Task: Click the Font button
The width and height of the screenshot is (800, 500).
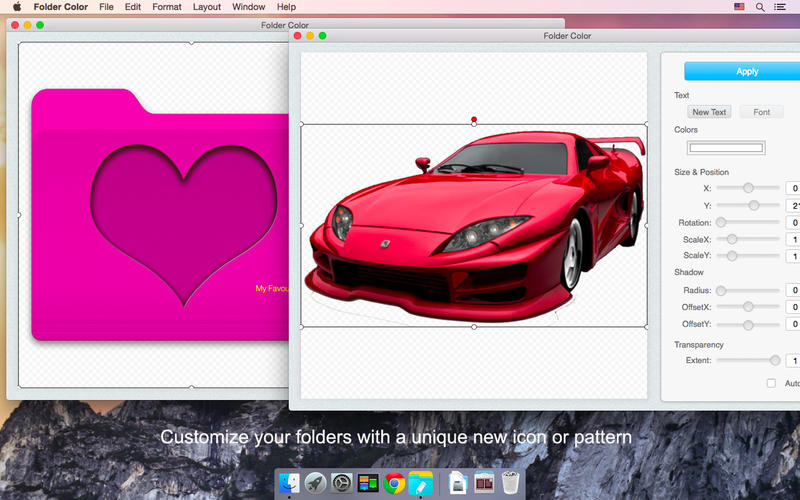Action: coord(761,112)
